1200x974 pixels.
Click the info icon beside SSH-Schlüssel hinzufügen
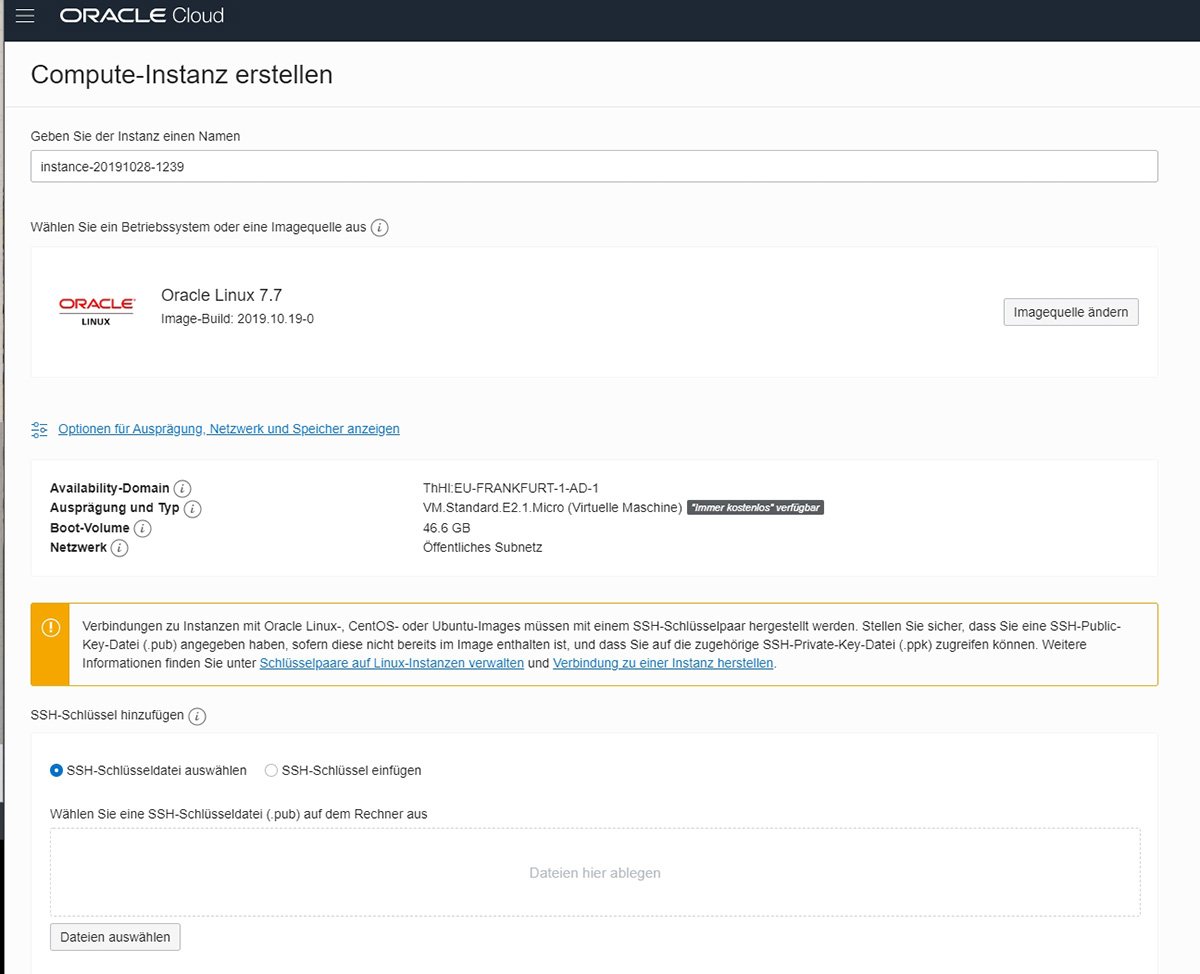click(x=196, y=716)
